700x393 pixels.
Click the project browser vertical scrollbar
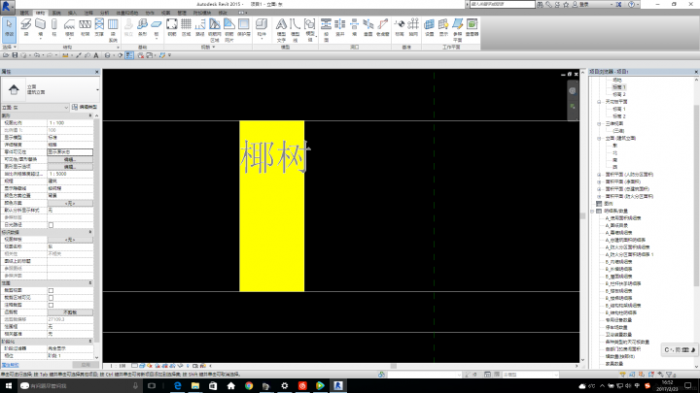point(696,195)
